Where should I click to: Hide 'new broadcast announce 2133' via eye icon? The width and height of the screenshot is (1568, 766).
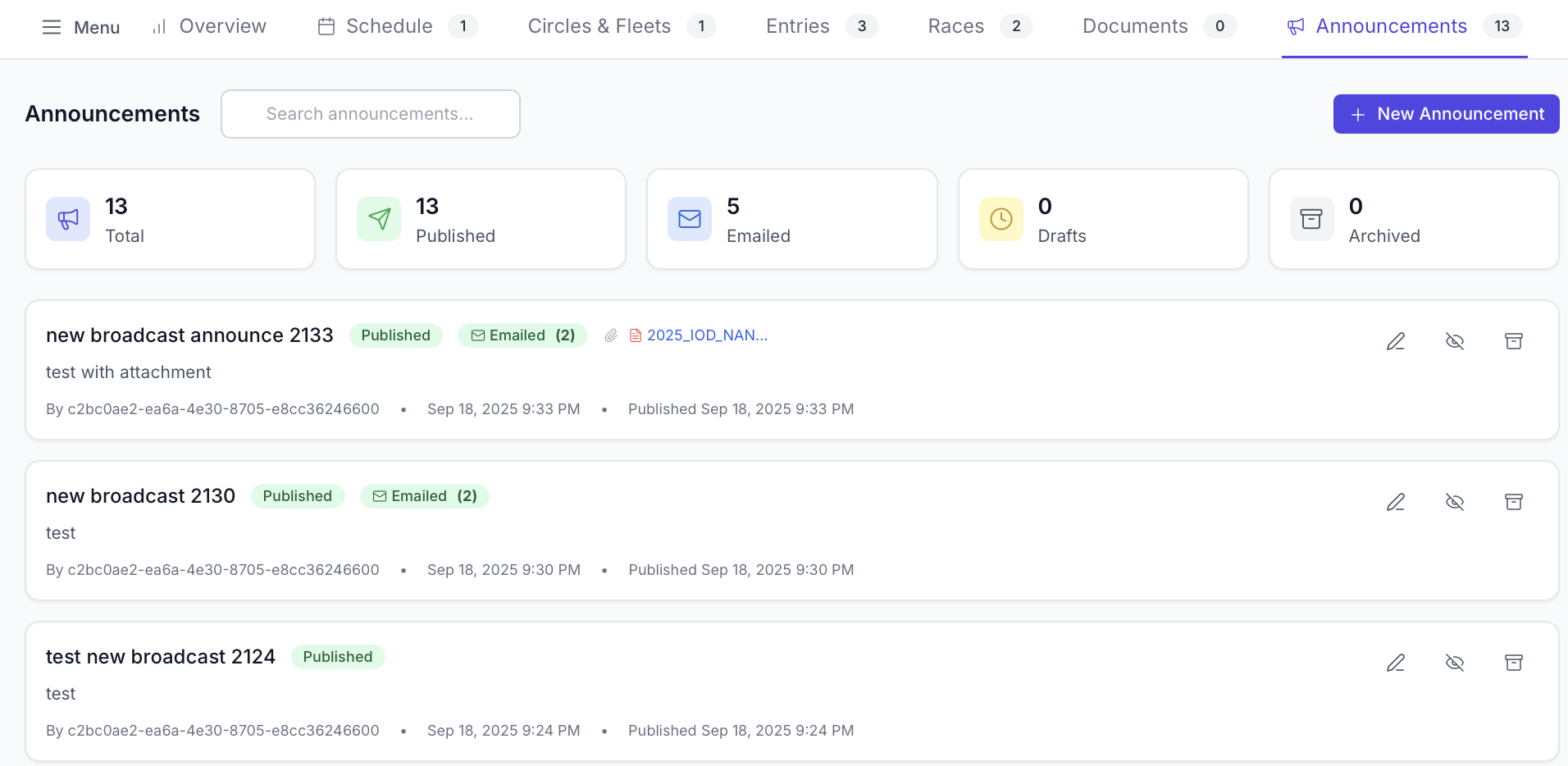[x=1455, y=341]
